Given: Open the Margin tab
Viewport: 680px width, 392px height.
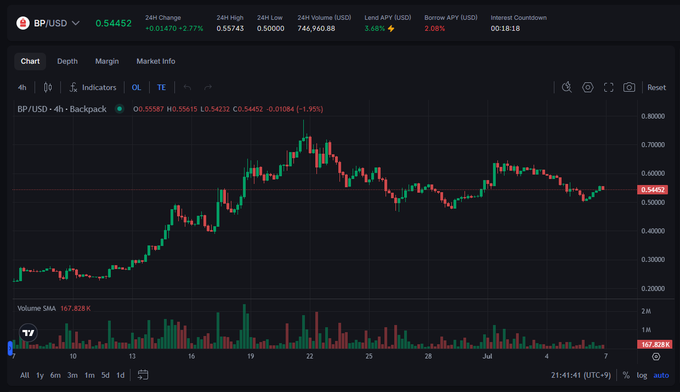Looking at the screenshot, I should click(107, 61).
